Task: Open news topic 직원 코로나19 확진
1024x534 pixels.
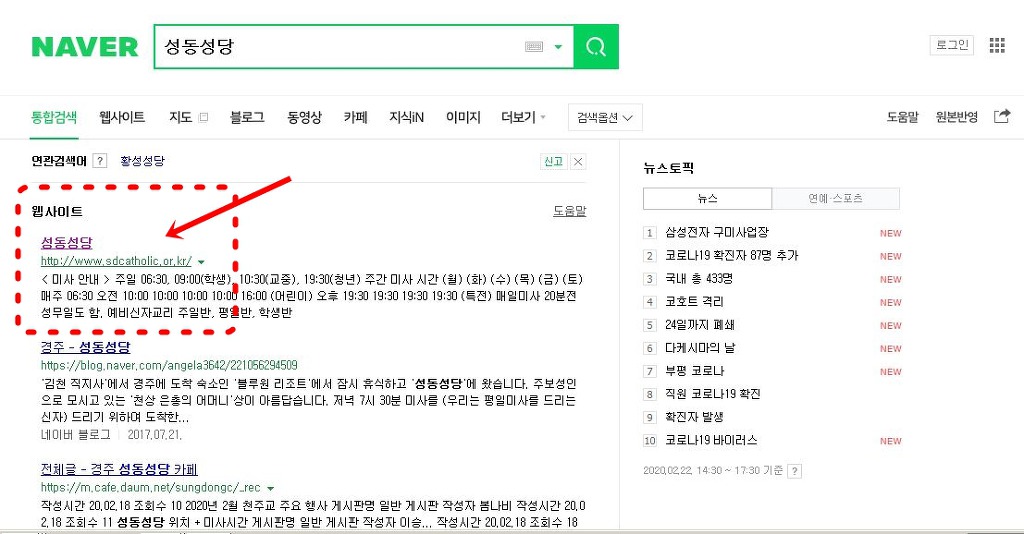Action: [x=712, y=394]
